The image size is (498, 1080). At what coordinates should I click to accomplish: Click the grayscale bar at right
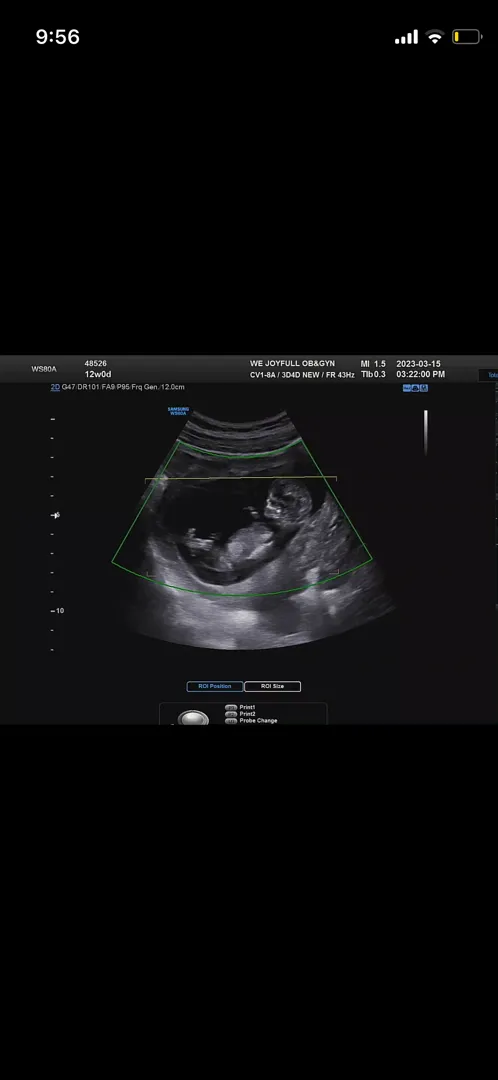[426, 433]
